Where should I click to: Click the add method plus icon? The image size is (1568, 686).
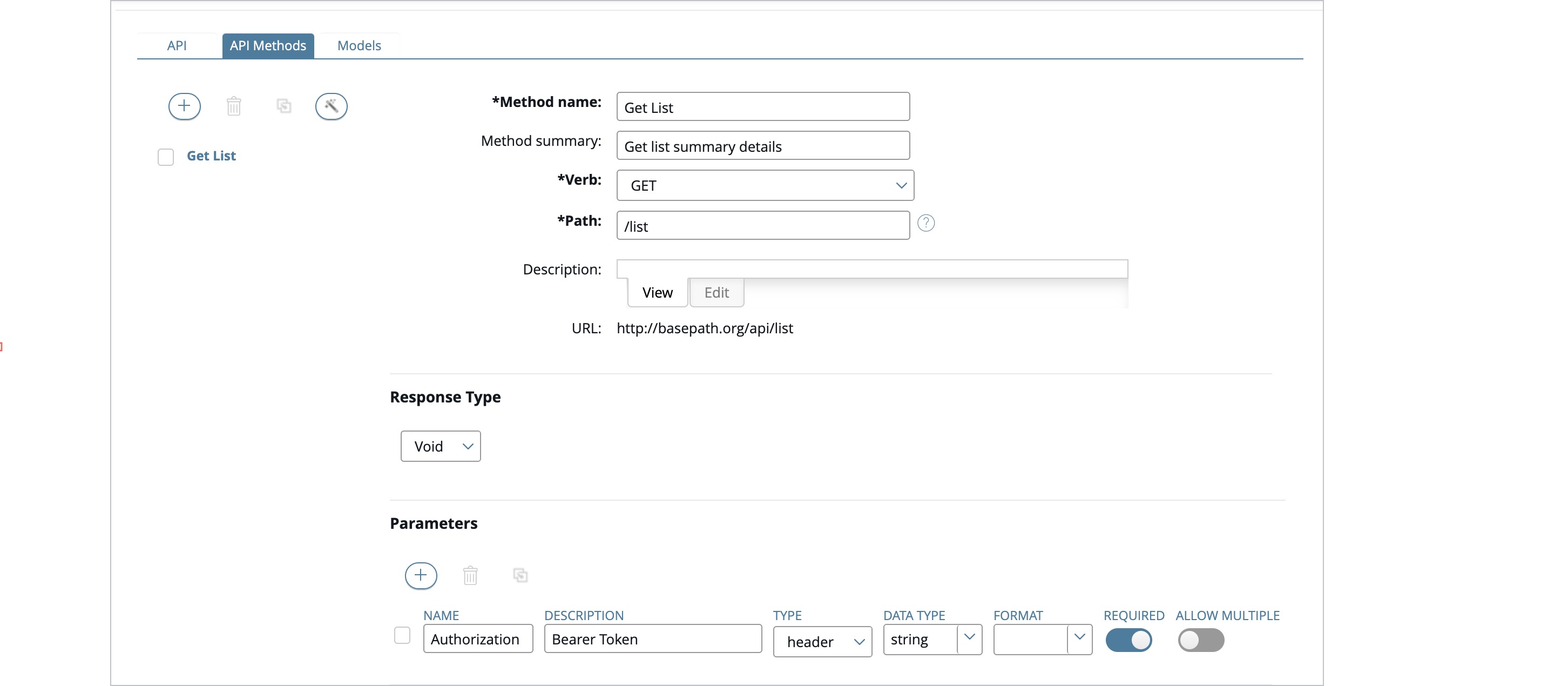(x=184, y=106)
